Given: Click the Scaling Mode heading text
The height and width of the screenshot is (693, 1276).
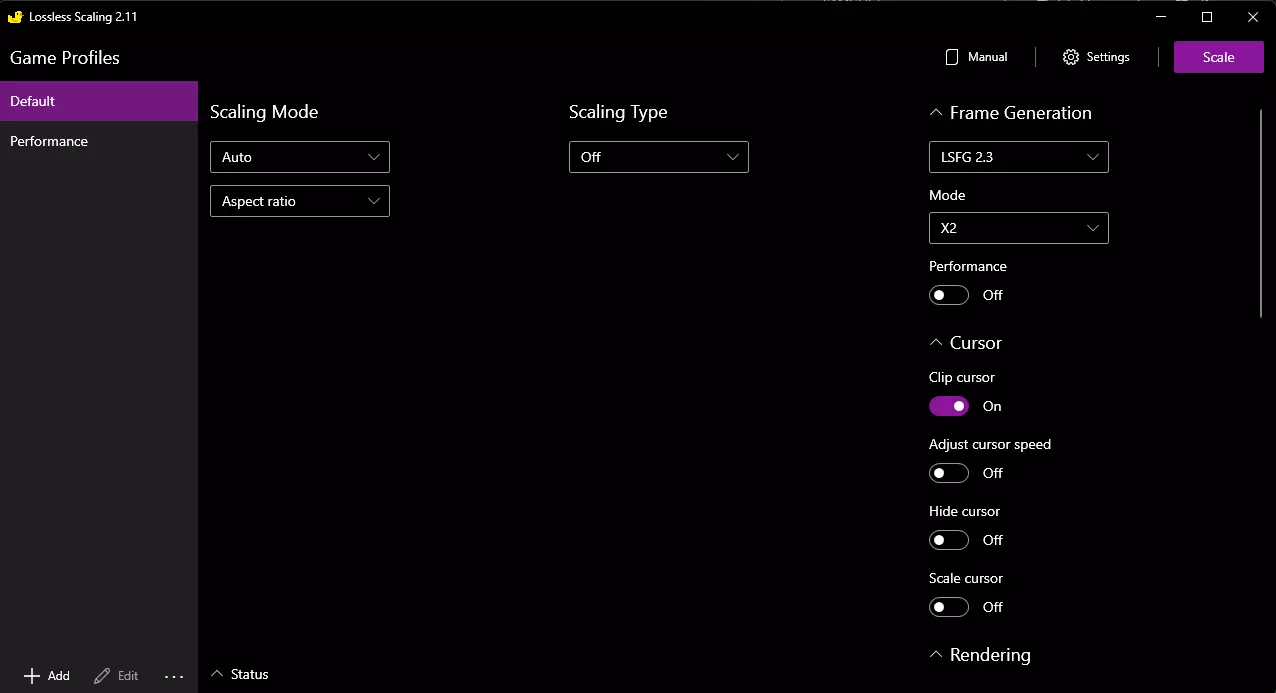Looking at the screenshot, I should (x=264, y=112).
